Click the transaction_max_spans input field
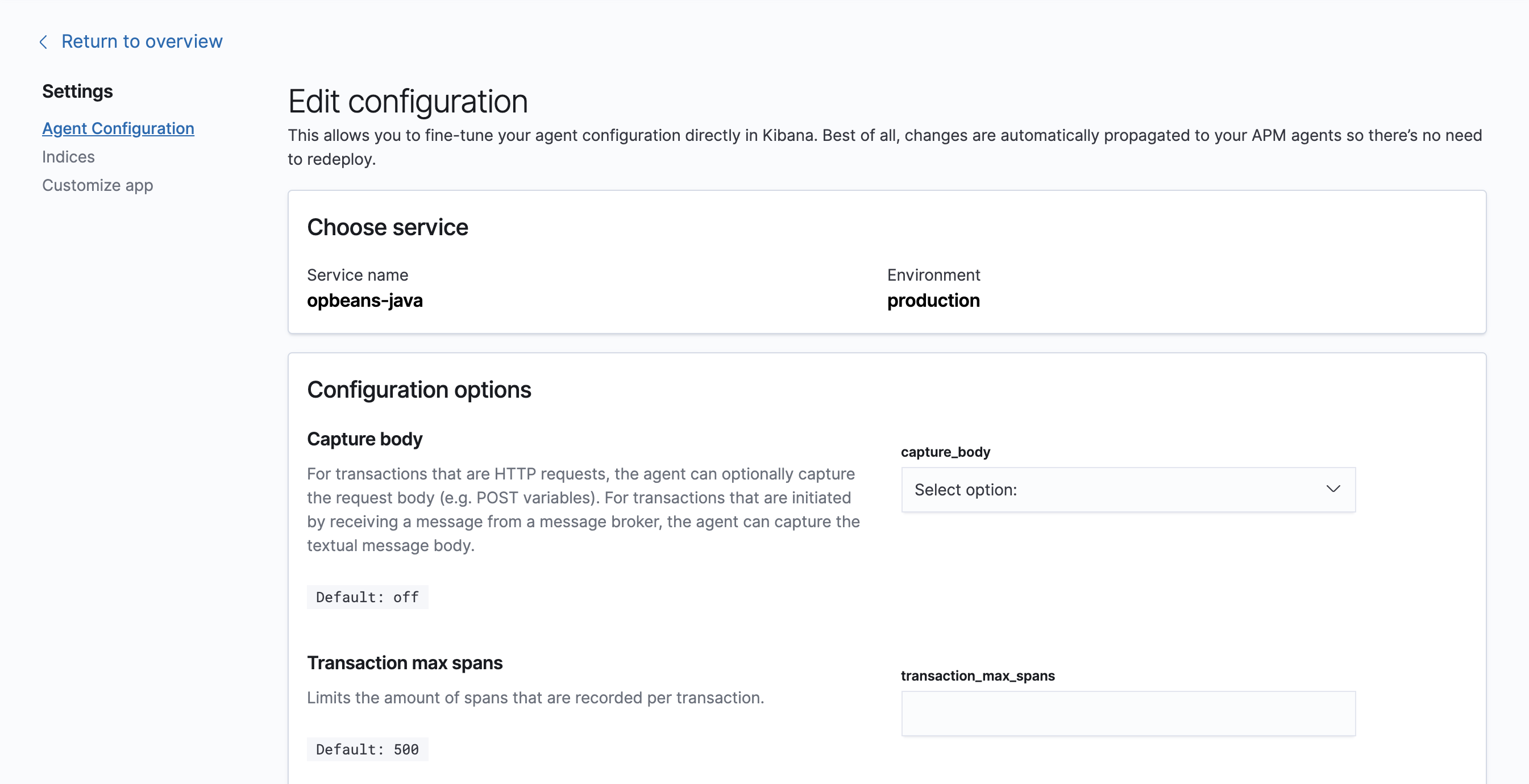1529x784 pixels. click(x=1128, y=713)
